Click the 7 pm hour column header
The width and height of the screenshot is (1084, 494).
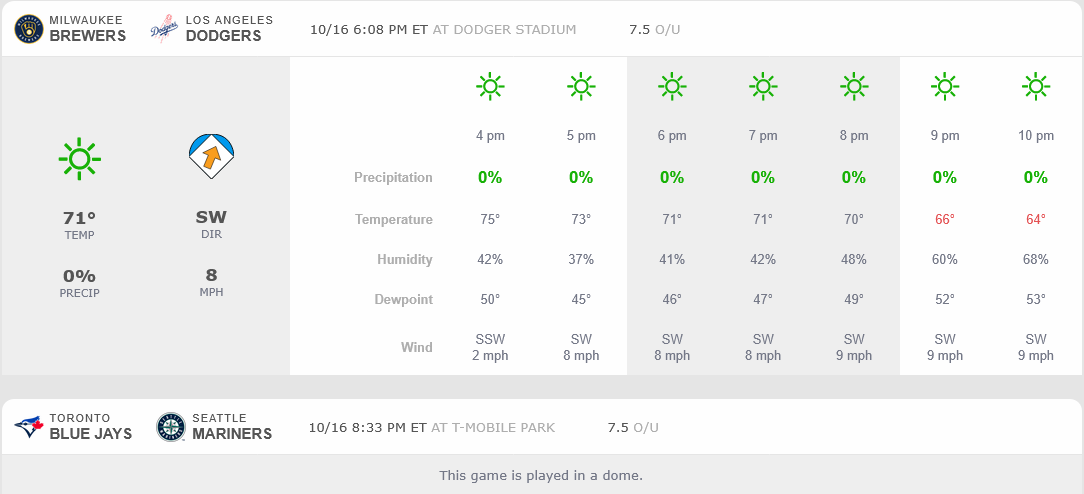pos(763,136)
